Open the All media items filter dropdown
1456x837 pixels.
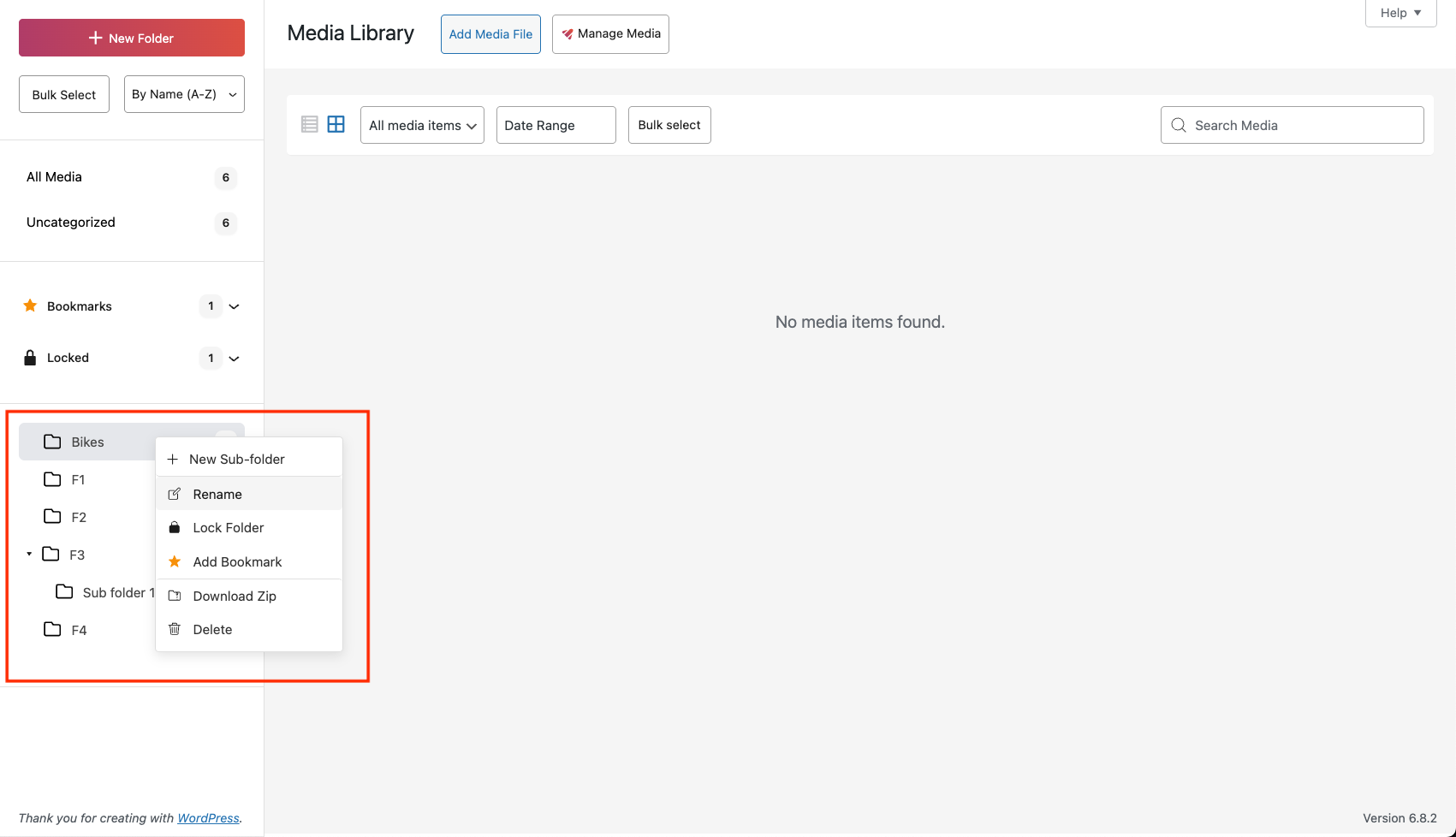421,124
